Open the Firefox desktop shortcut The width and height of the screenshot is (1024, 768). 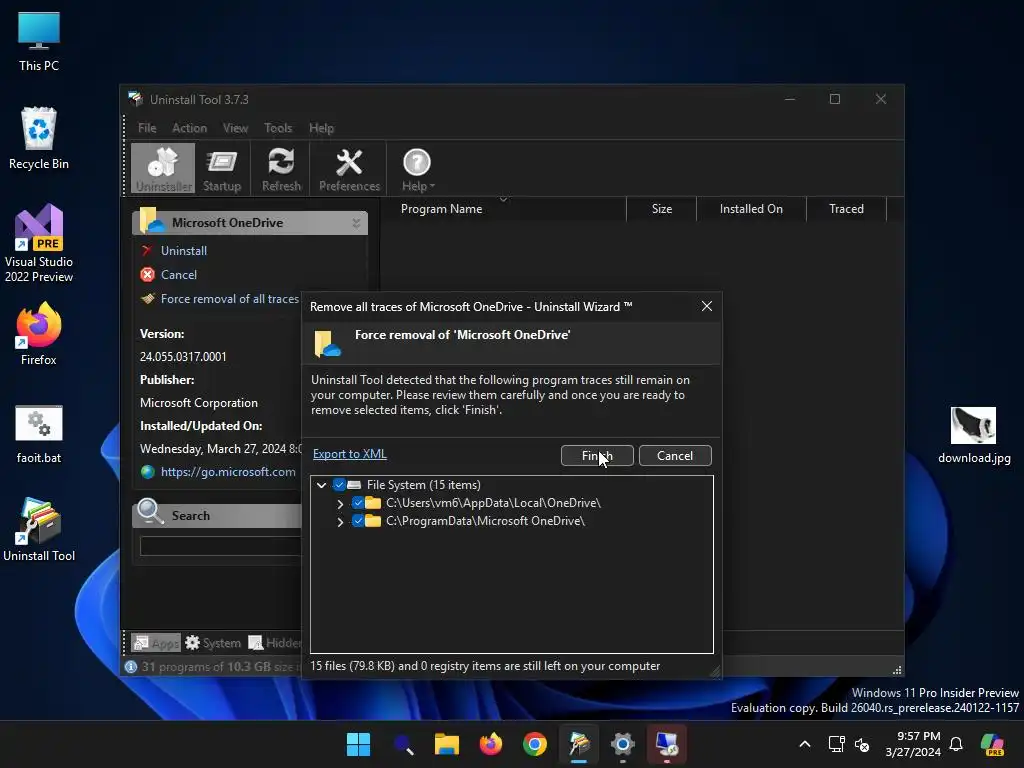39,334
